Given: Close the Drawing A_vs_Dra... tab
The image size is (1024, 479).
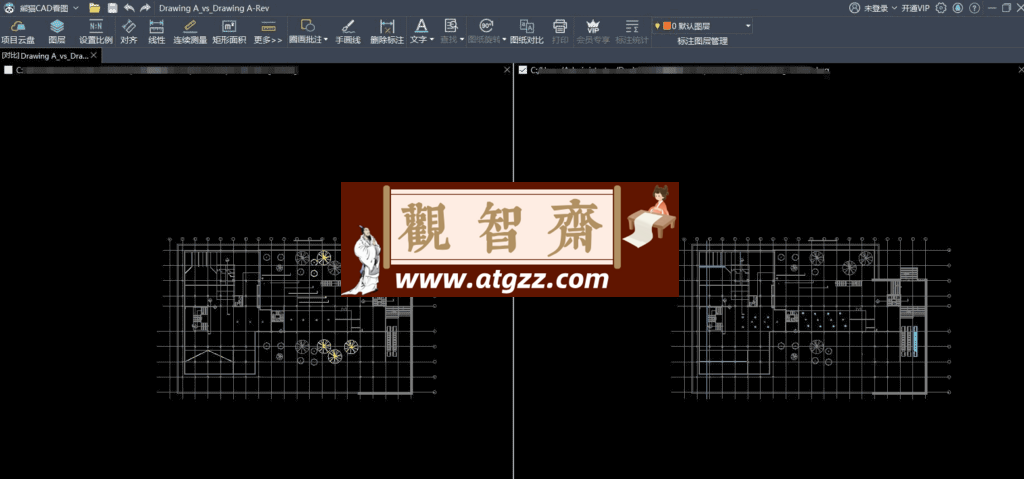Looking at the screenshot, I should [94, 56].
